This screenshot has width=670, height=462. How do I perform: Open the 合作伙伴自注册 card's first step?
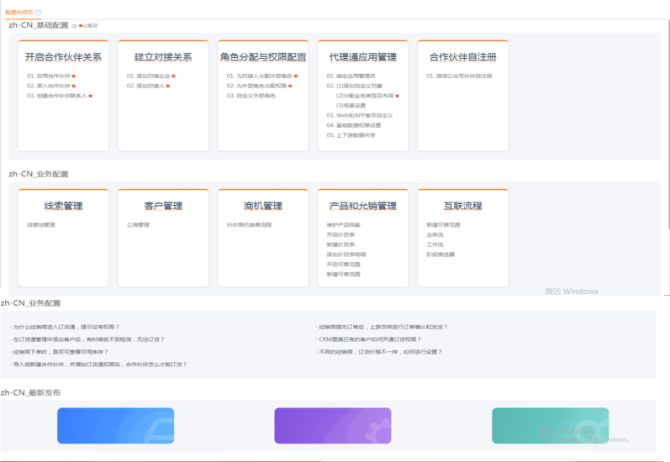pyautogui.click(x=458, y=75)
